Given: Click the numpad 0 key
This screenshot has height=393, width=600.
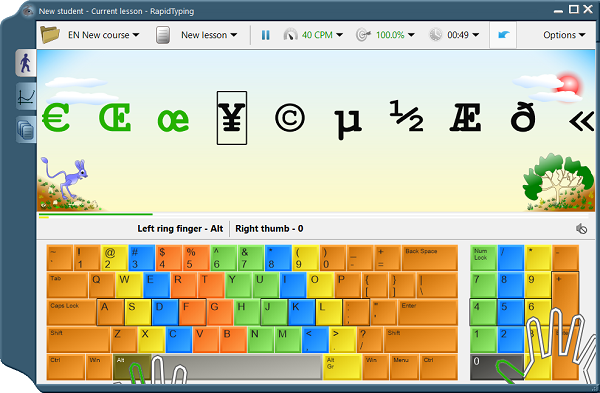Looking at the screenshot, I should pyautogui.click(x=497, y=367).
